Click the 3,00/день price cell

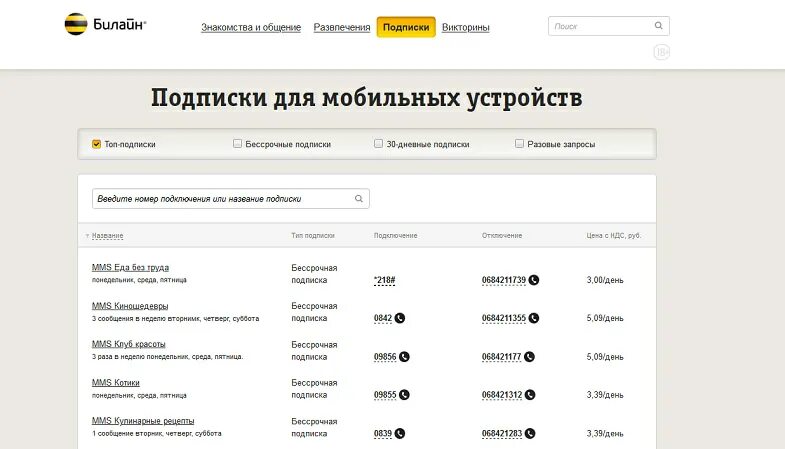(605, 280)
